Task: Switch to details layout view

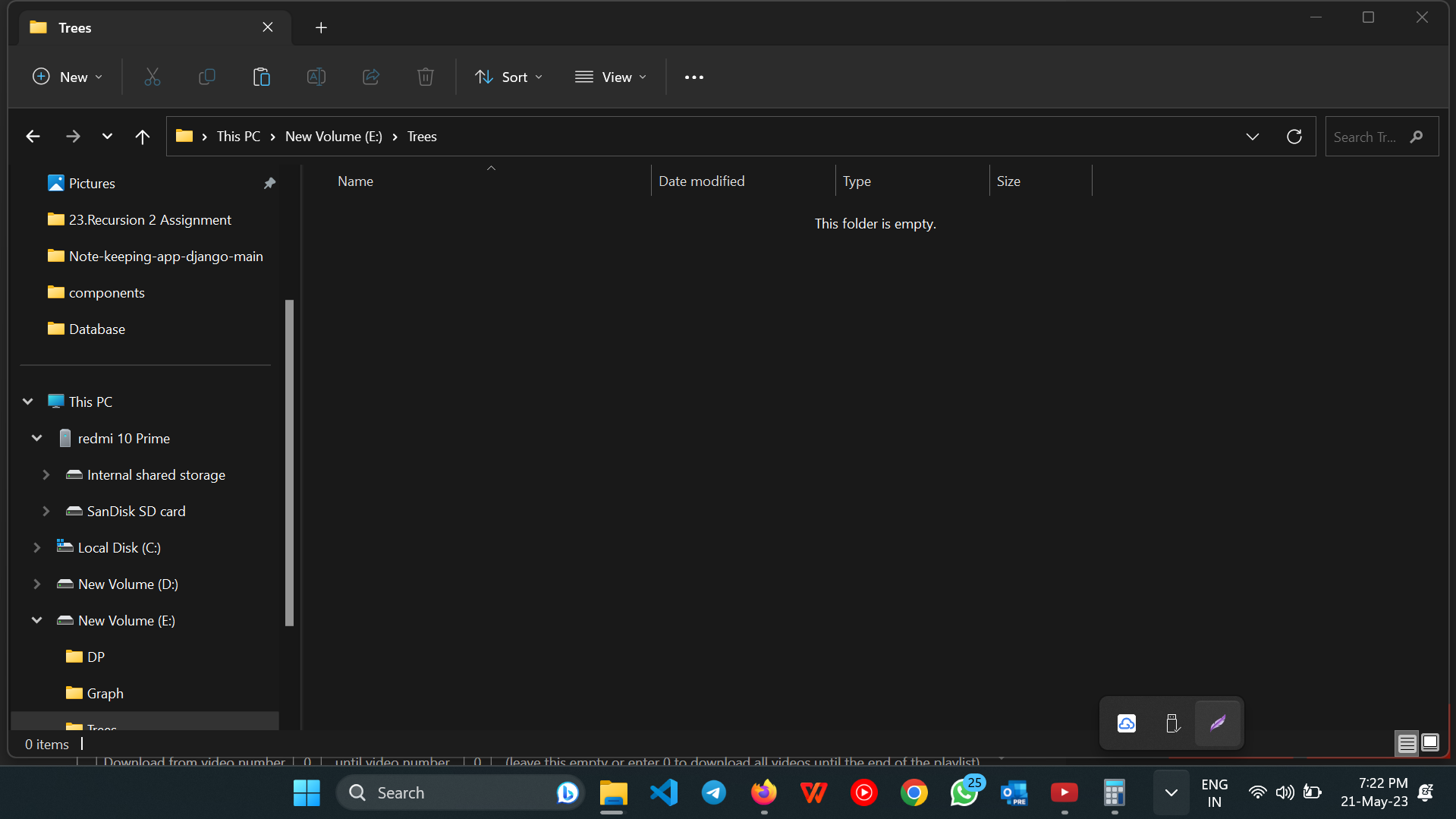Action: point(1406,743)
